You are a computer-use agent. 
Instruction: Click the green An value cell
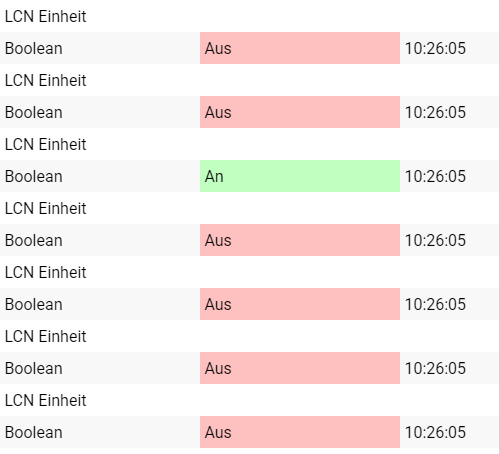tap(300, 176)
